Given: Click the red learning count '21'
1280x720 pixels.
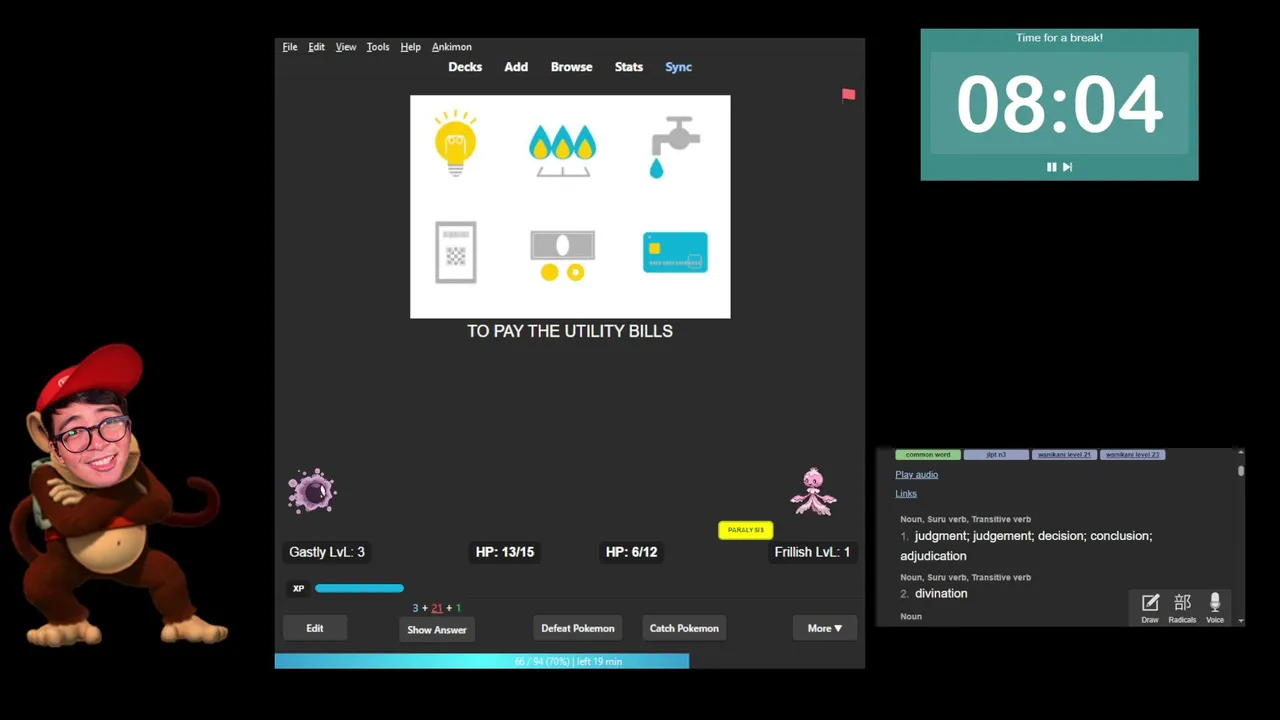Looking at the screenshot, I should [x=437, y=608].
